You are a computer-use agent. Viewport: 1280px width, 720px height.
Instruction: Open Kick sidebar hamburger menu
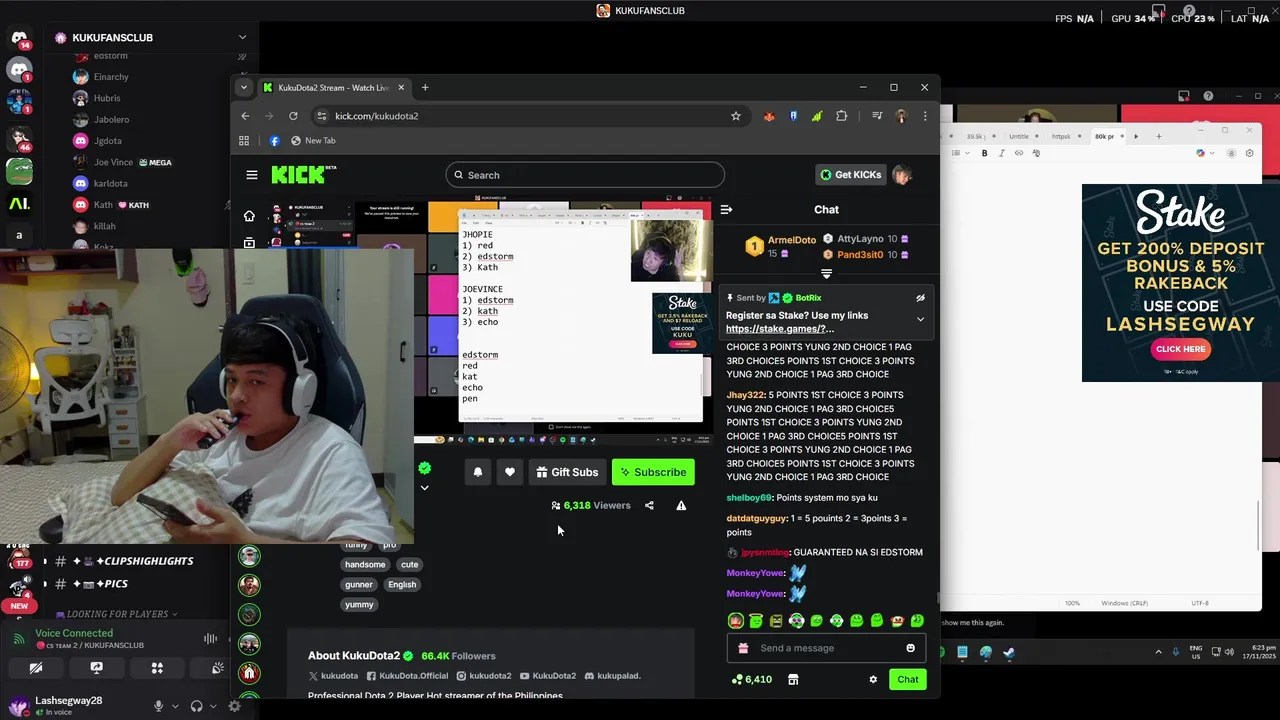(252, 175)
